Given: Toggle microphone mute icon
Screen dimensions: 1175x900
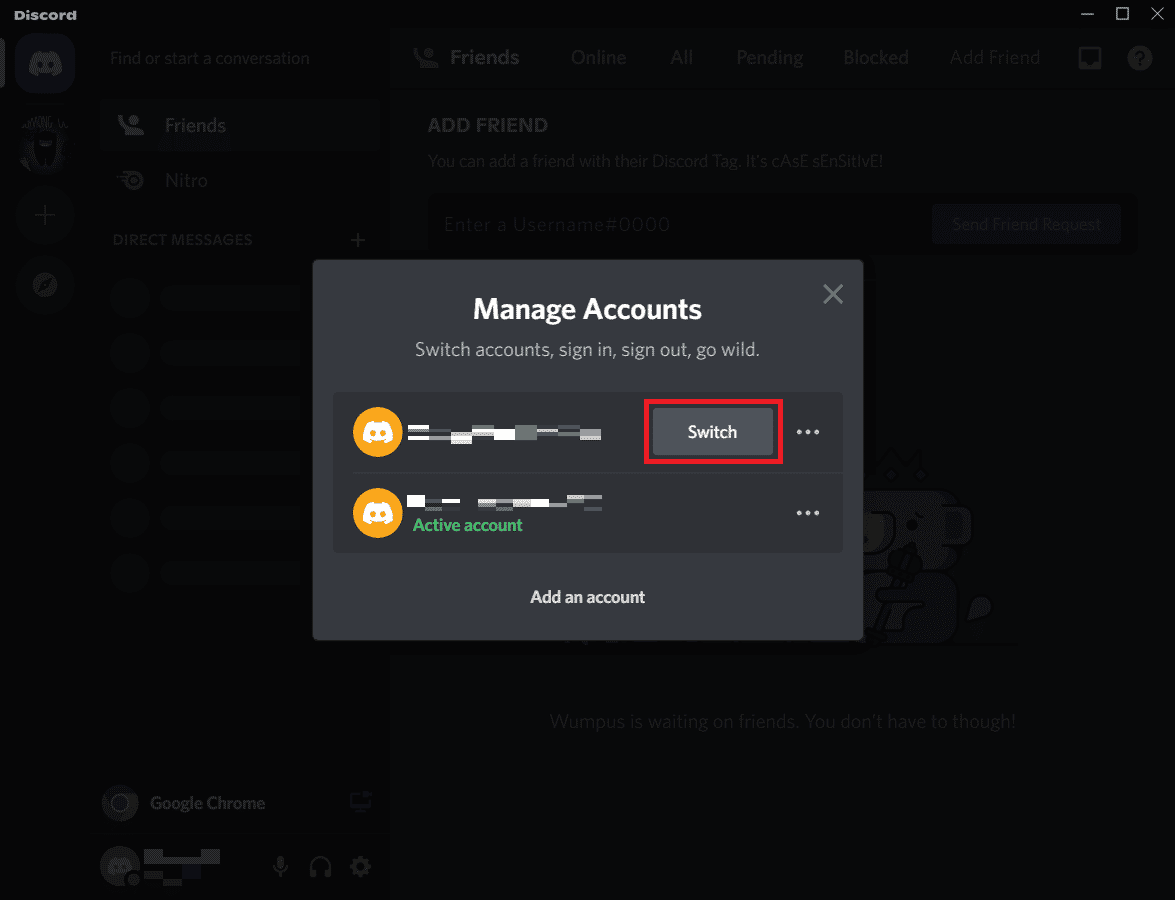Looking at the screenshot, I should click(280, 866).
